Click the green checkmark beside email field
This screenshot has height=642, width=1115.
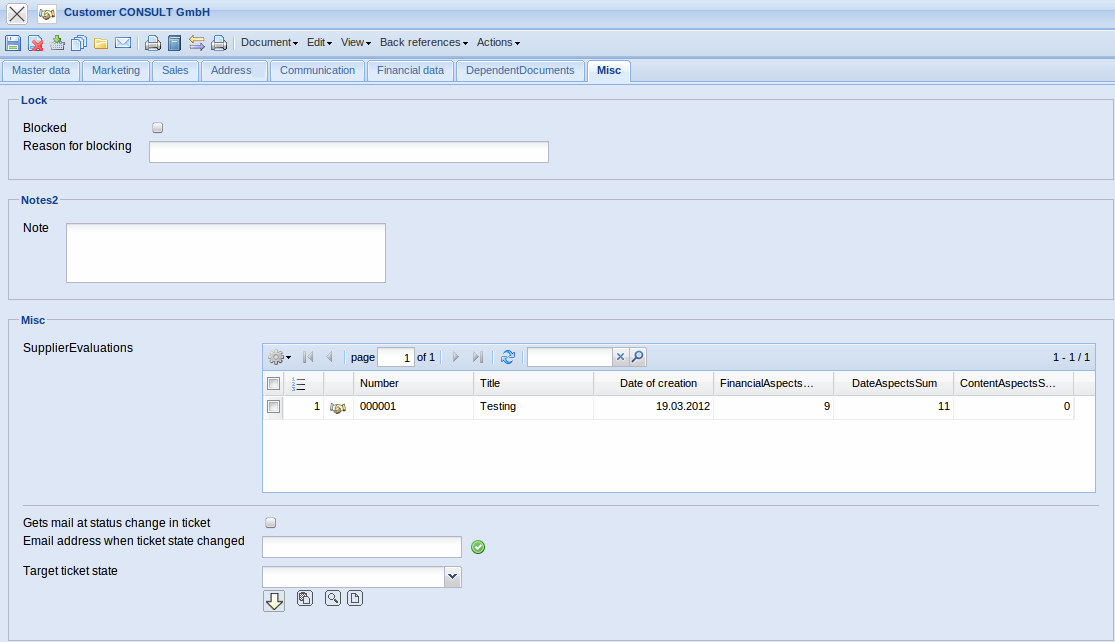coord(478,547)
